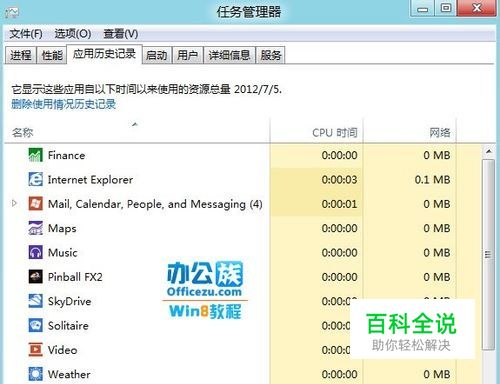The width and height of the screenshot is (500, 384).
Task: Sort by the 网络 column header
Action: point(410,131)
